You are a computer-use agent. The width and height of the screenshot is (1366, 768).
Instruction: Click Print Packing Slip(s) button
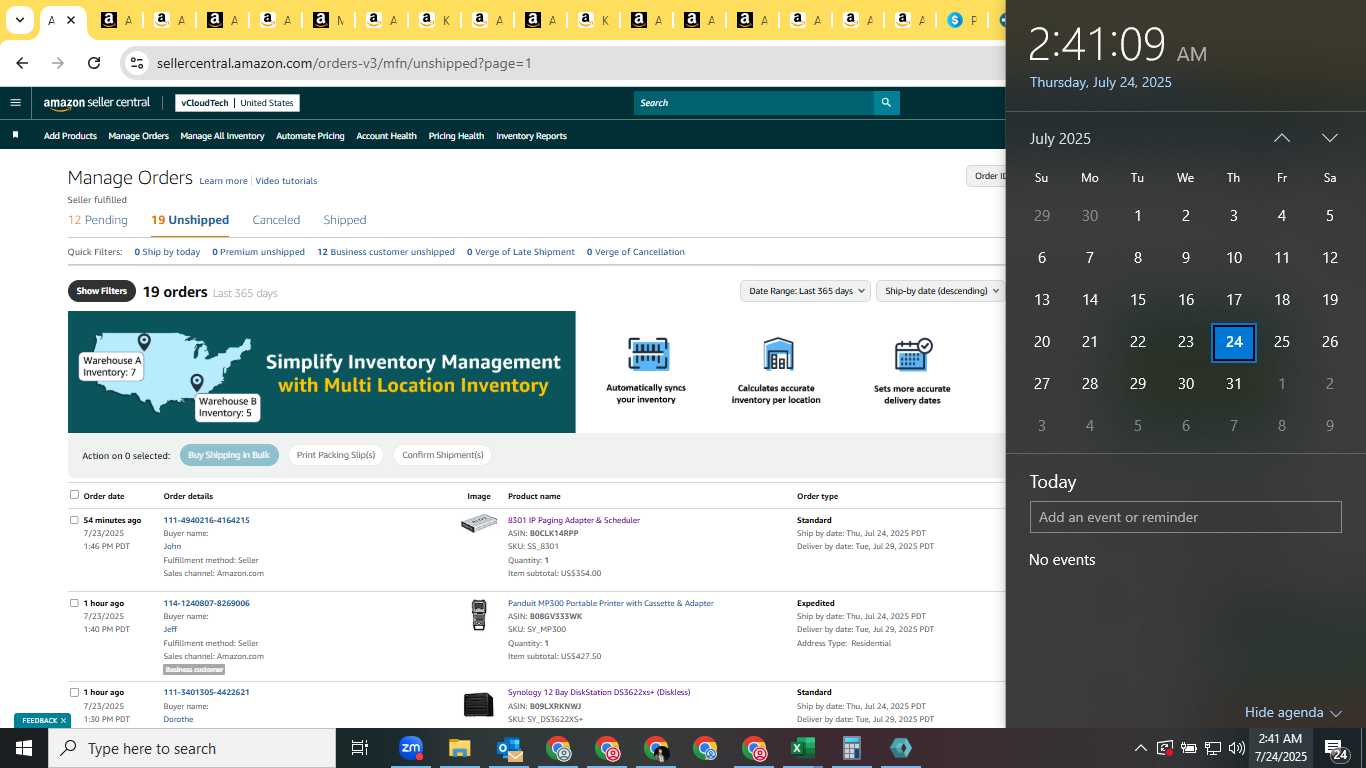(336, 455)
